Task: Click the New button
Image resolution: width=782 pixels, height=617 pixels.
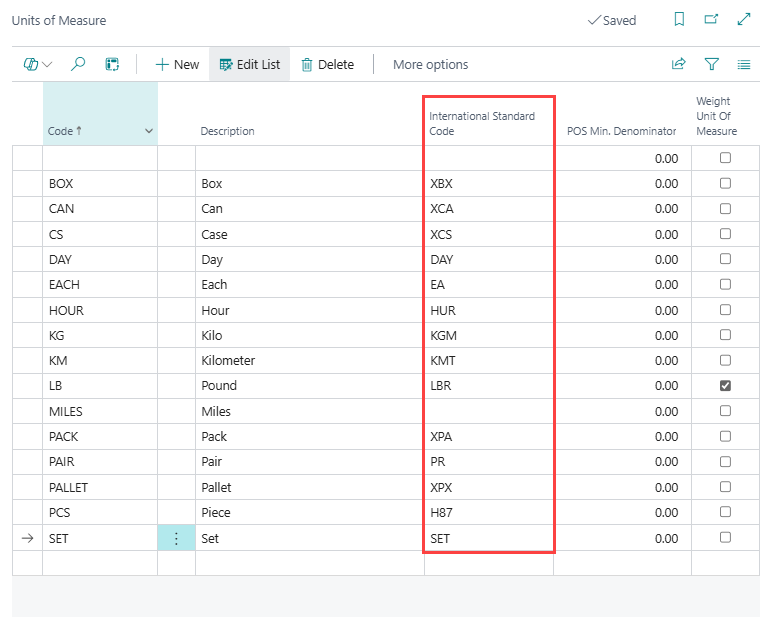Action: click(177, 64)
